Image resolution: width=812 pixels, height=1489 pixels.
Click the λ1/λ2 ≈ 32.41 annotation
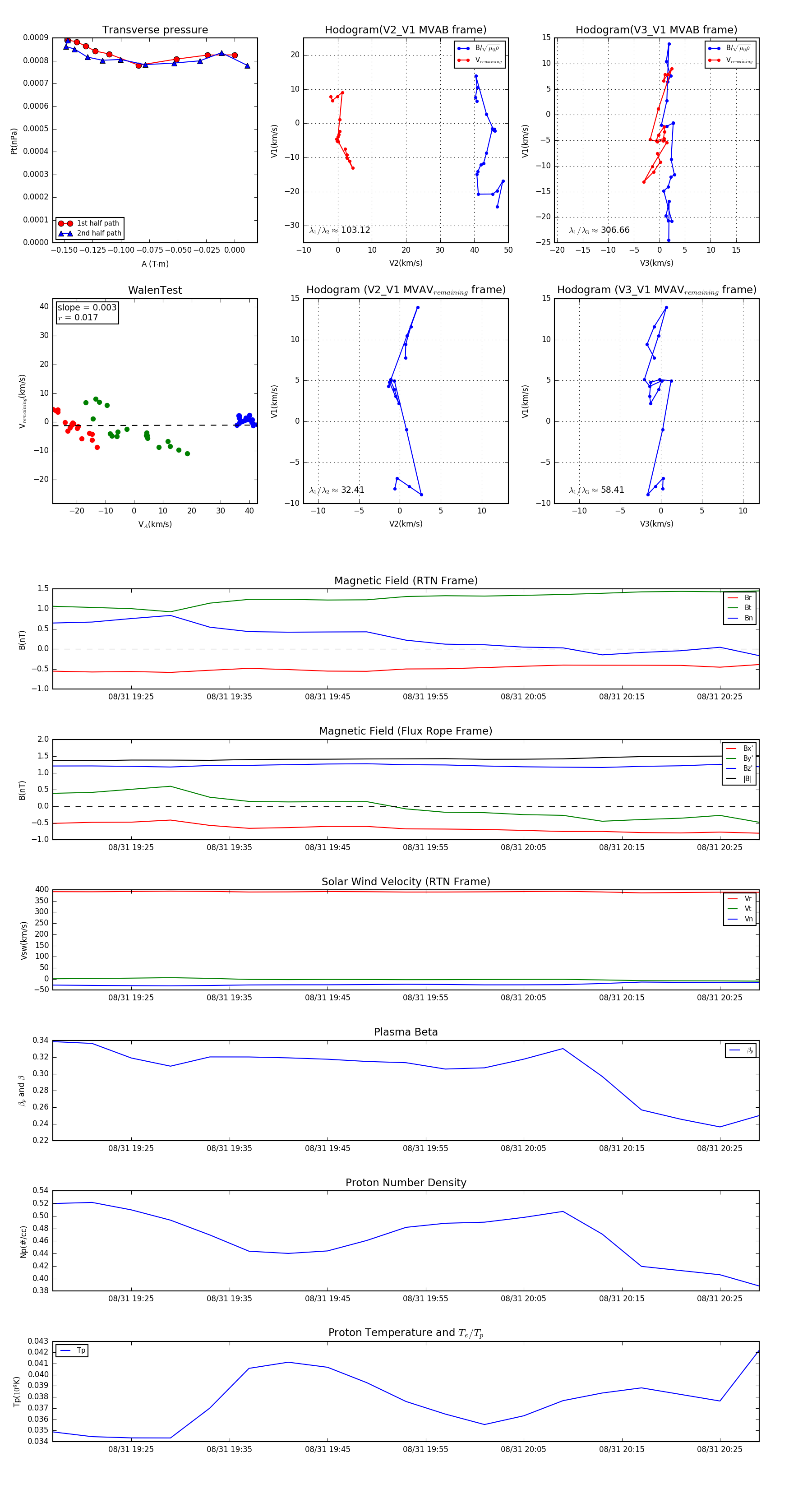click(337, 490)
